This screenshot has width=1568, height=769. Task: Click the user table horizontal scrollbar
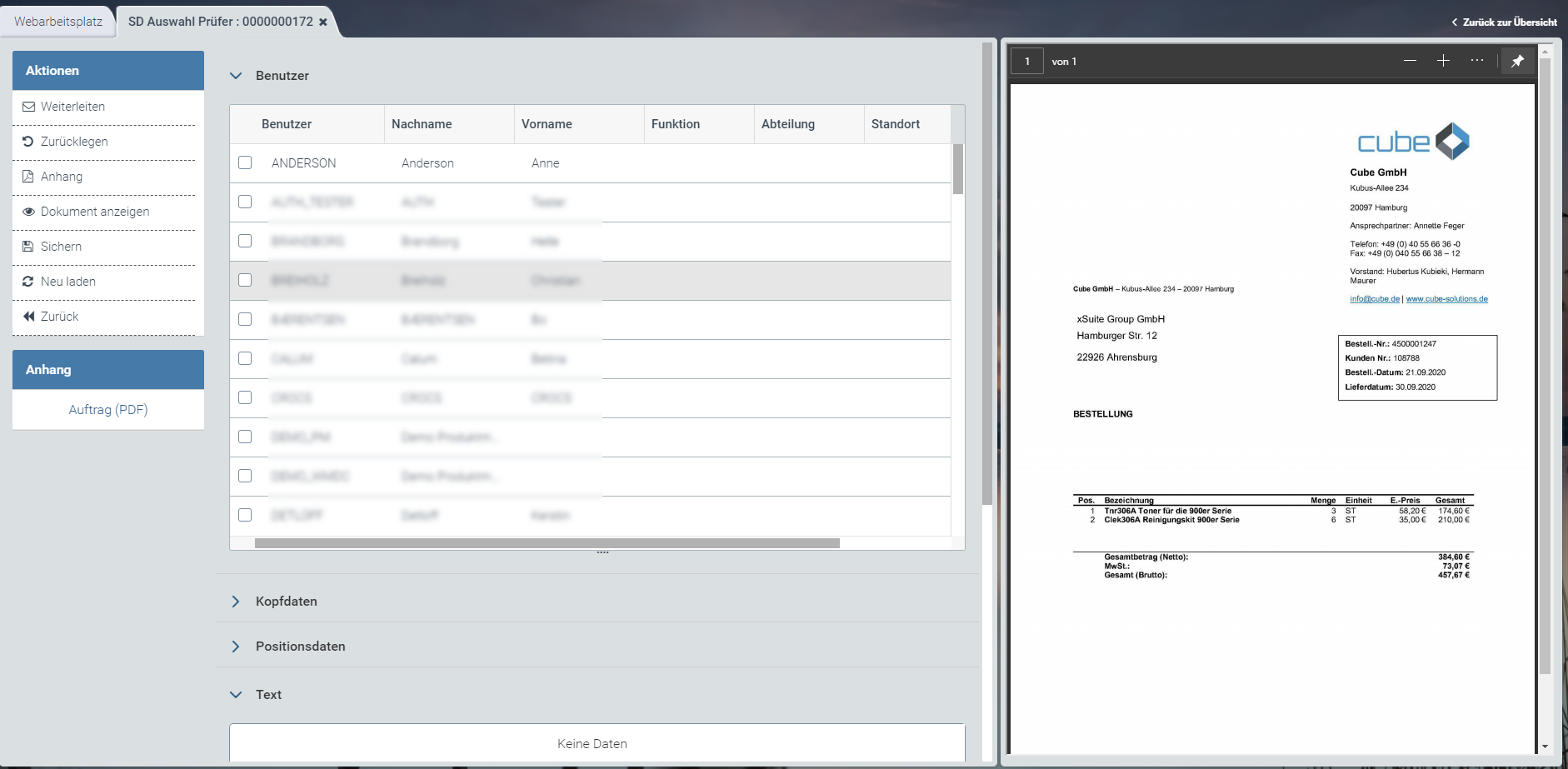tap(547, 543)
